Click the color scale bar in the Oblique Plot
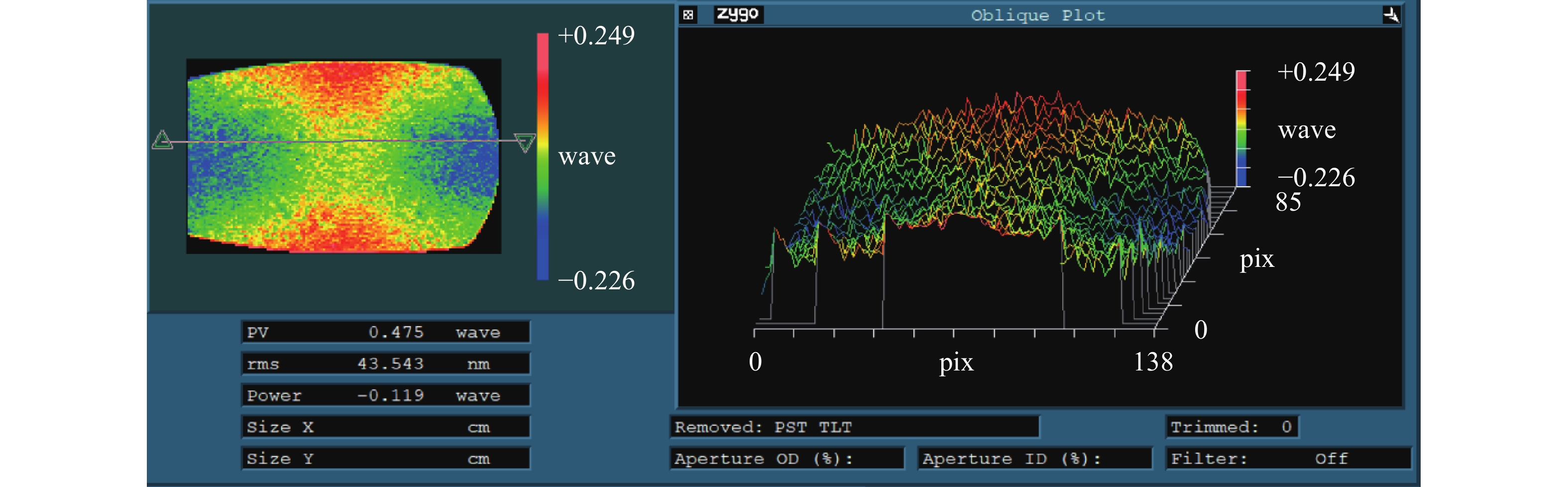The height and width of the screenshot is (487, 1568). tap(1242, 128)
